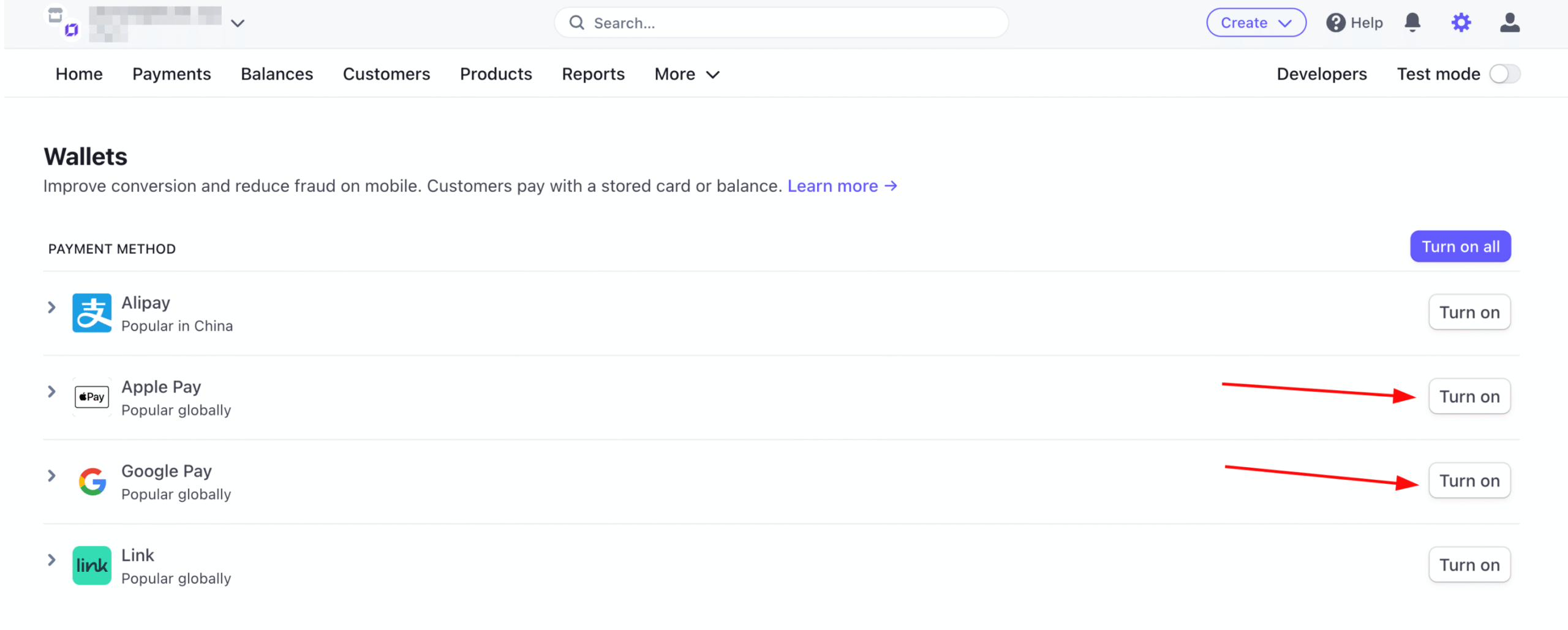The image size is (1568, 630).
Task: Open the More menu dropdown
Action: point(686,74)
